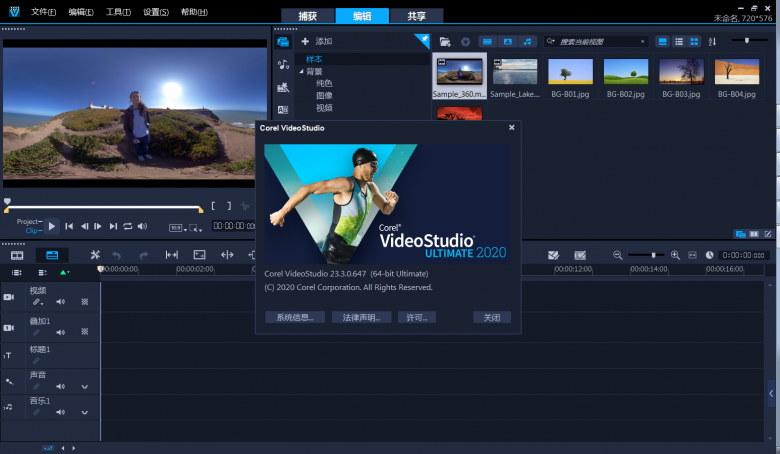Click the import media files folder icon
Image resolution: width=780 pixels, height=454 pixels.
click(x=445, y=42)
